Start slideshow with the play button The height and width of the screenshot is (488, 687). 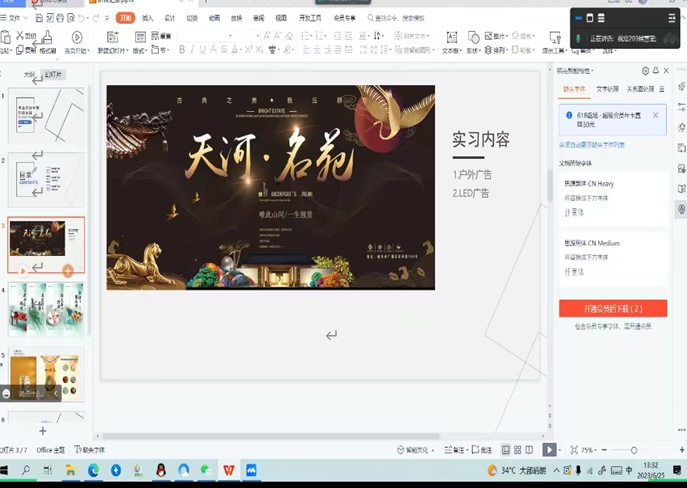[549, 451]
